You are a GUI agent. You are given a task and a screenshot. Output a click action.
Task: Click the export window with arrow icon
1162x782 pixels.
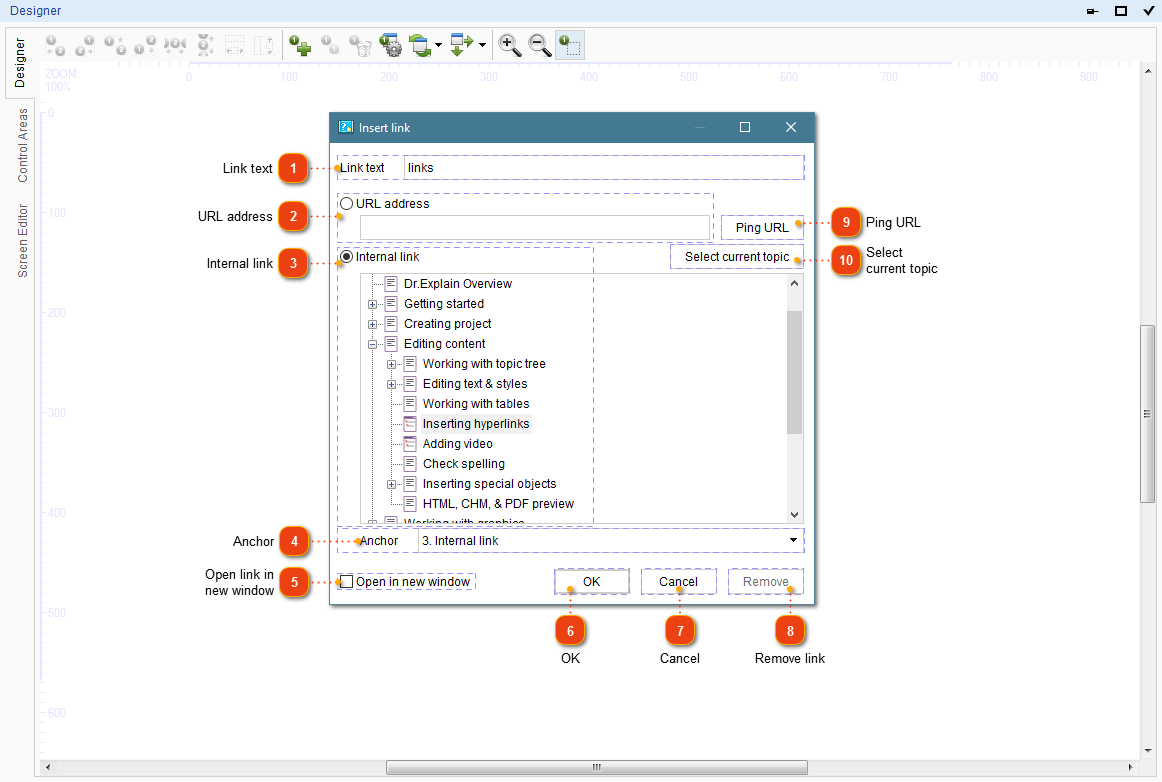pyautogui.click(x=462, y=45)
